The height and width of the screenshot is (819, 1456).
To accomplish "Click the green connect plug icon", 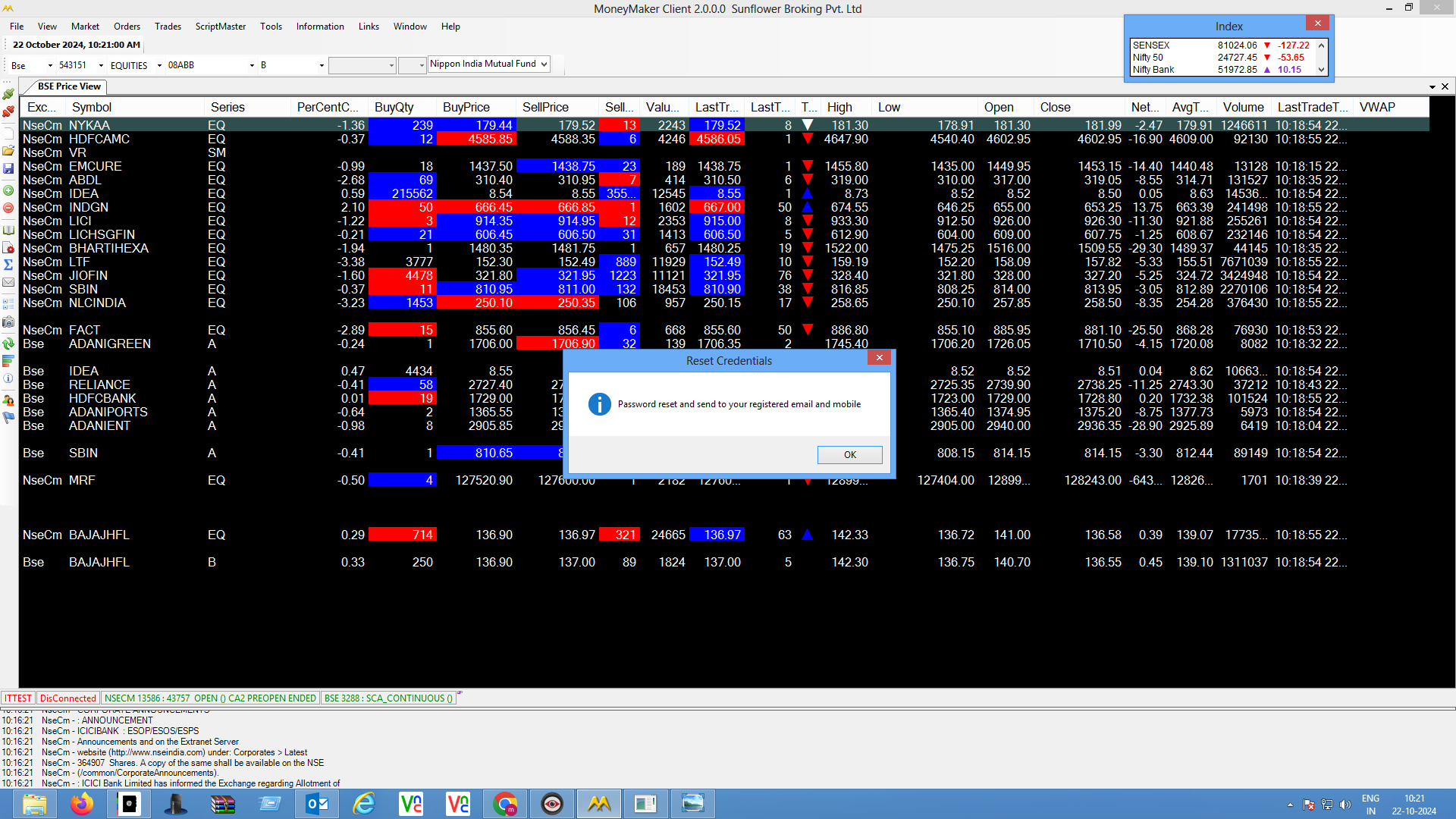I will click(x=8, y=94).
